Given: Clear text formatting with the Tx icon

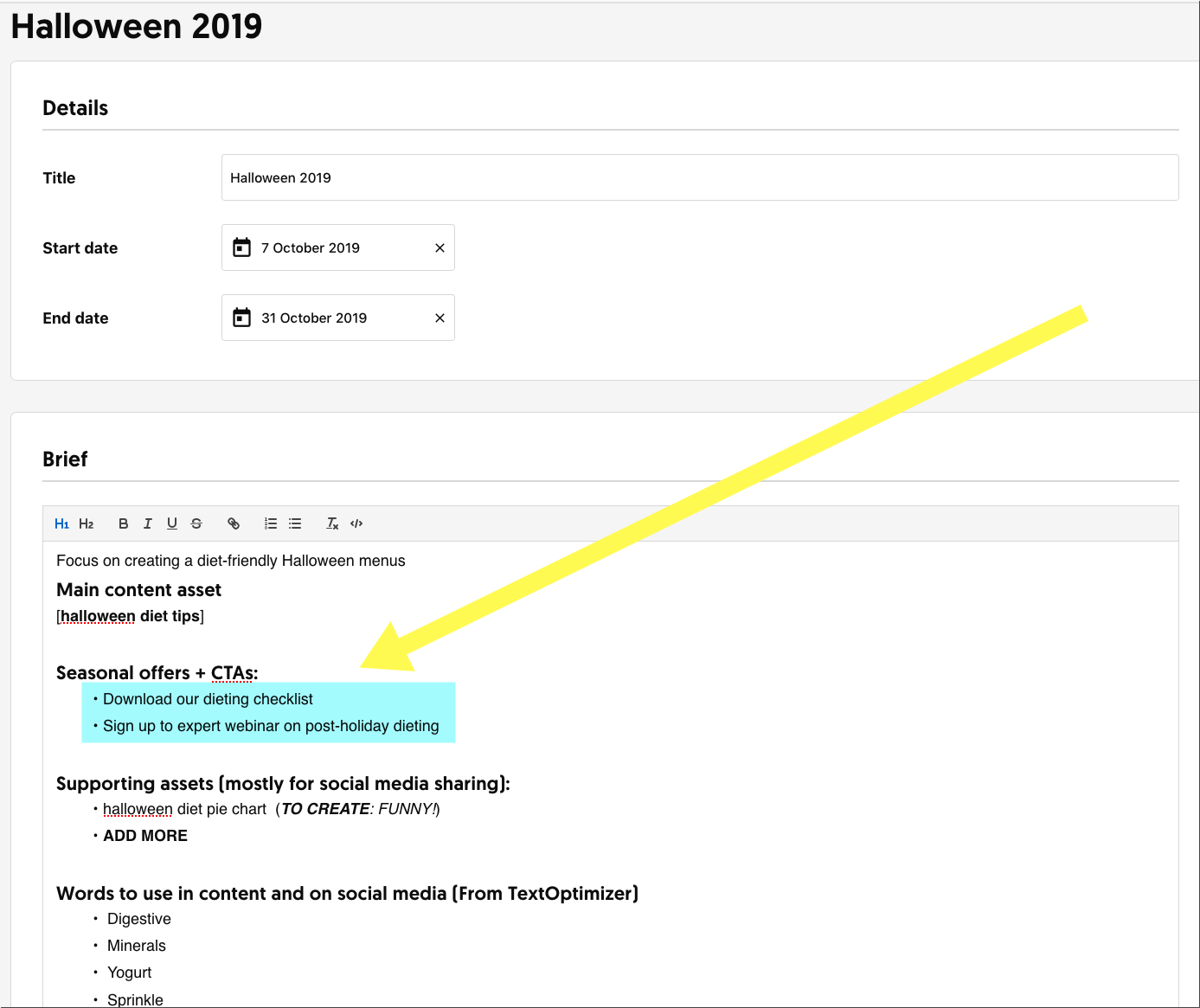Looking at the screenshot, I should (x=332, y=523).
